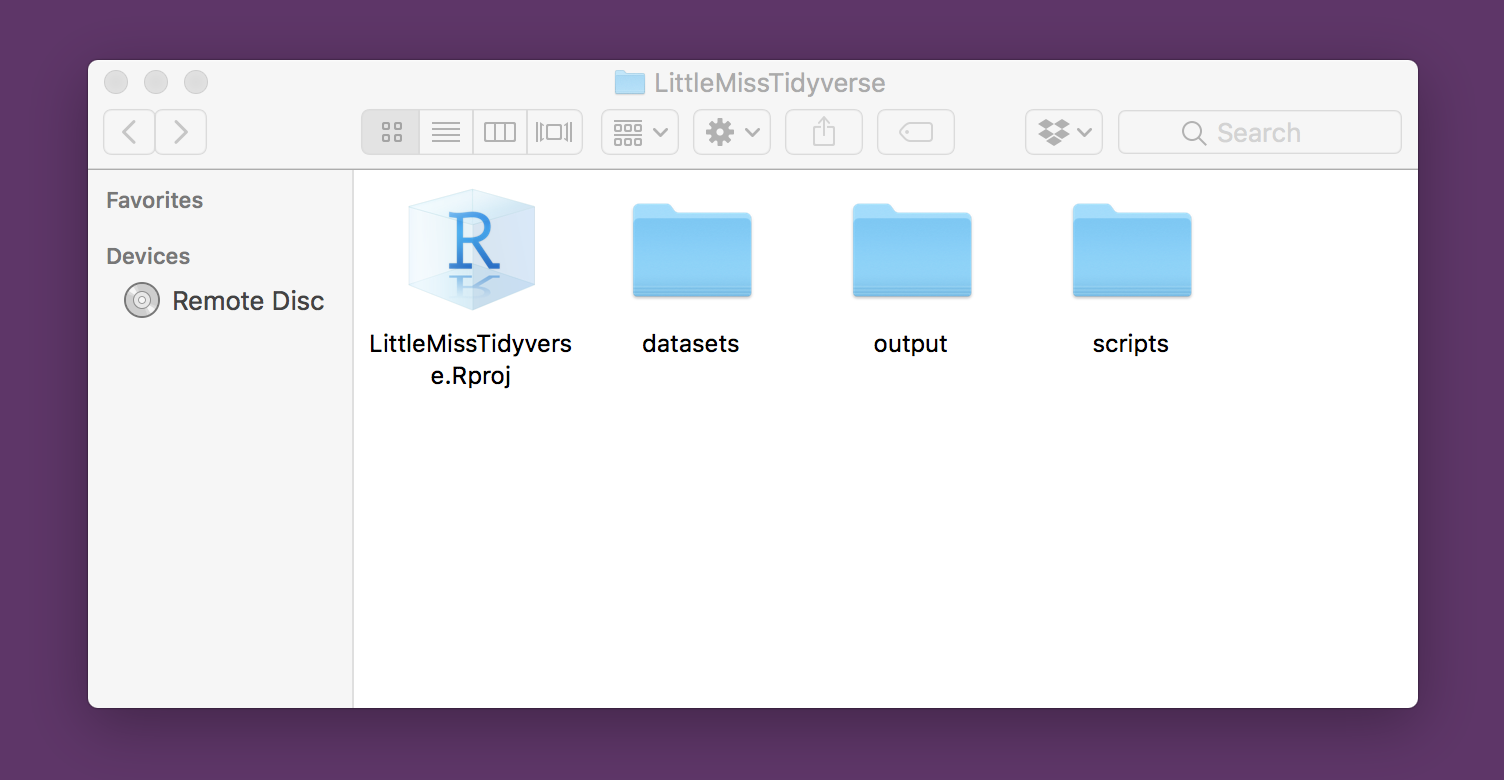The height and width of the screenshot is (780, 1504).
Task: Click the Devices sidebar heading
Action: click(148, 256)
